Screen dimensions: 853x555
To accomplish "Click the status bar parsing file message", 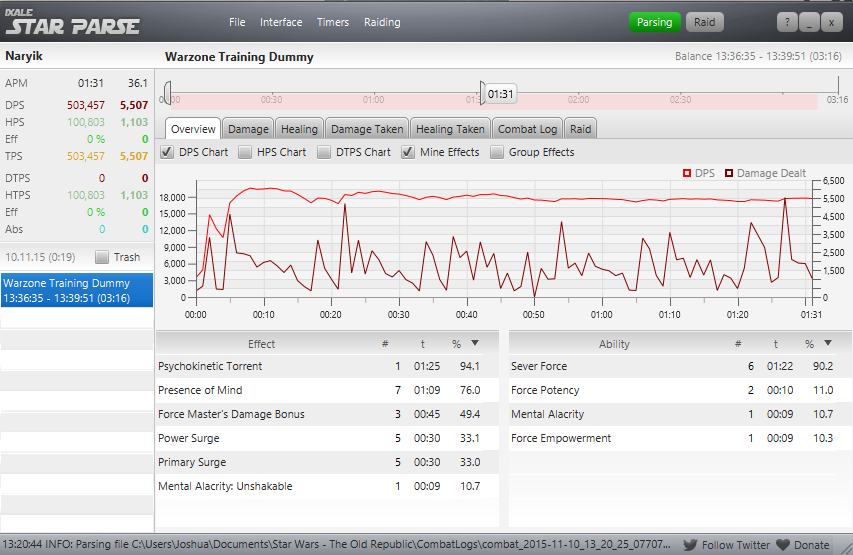I will (336, 544).
